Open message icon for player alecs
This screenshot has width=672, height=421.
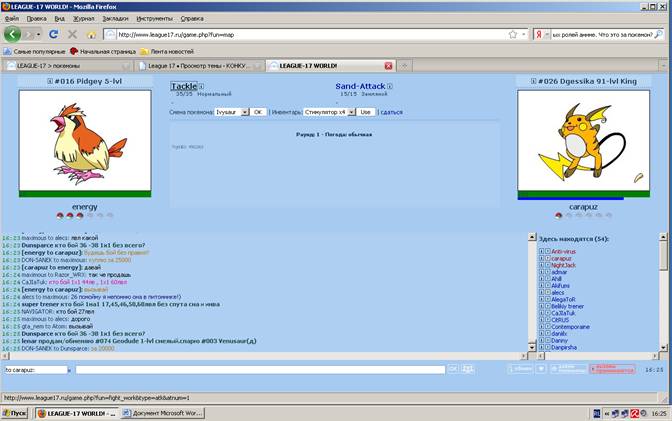point(548,292)
